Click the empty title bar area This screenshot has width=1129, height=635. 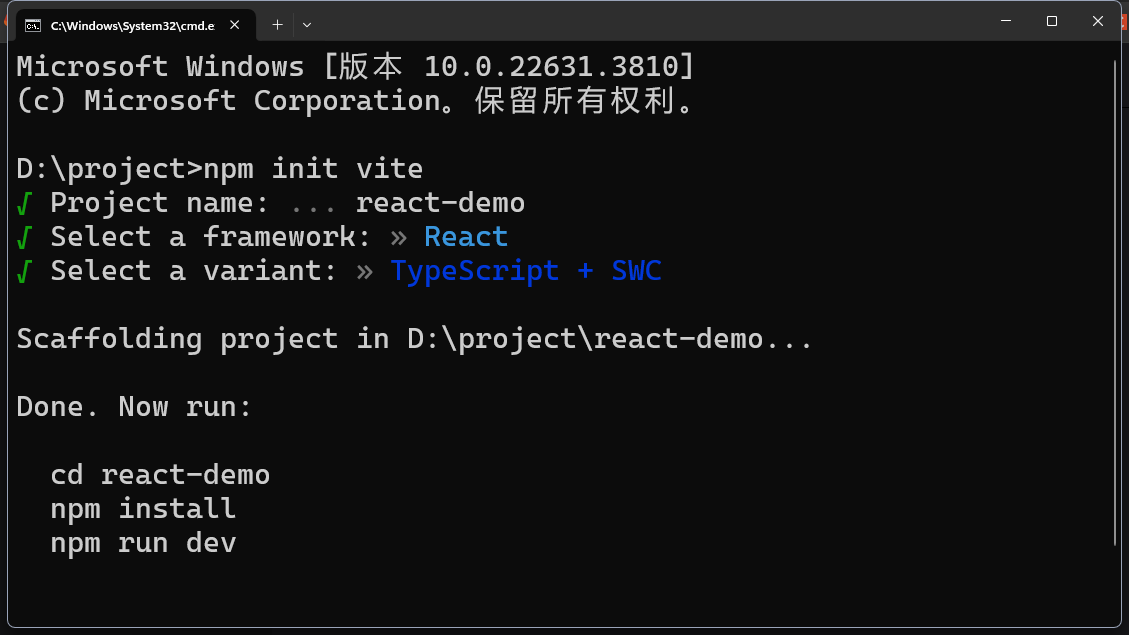click(x=650, y=21)
